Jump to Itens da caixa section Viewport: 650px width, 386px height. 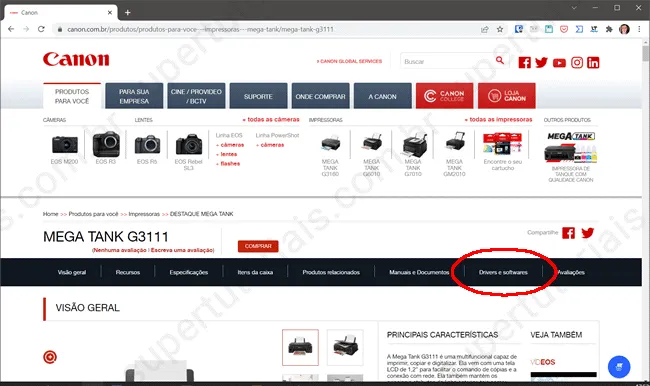tap(255, 272)
